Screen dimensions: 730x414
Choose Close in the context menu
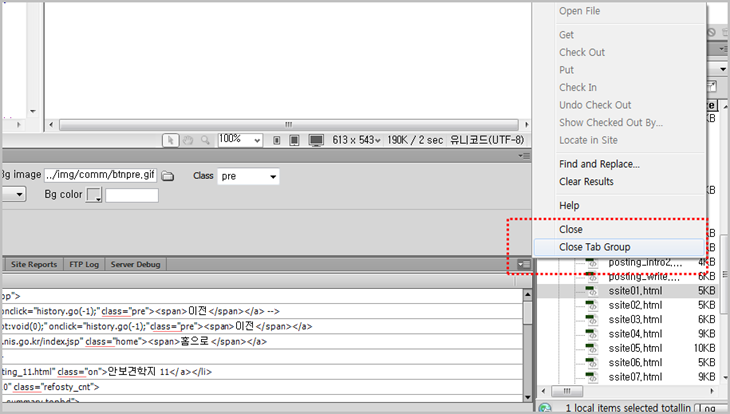[x=571, y=229]
